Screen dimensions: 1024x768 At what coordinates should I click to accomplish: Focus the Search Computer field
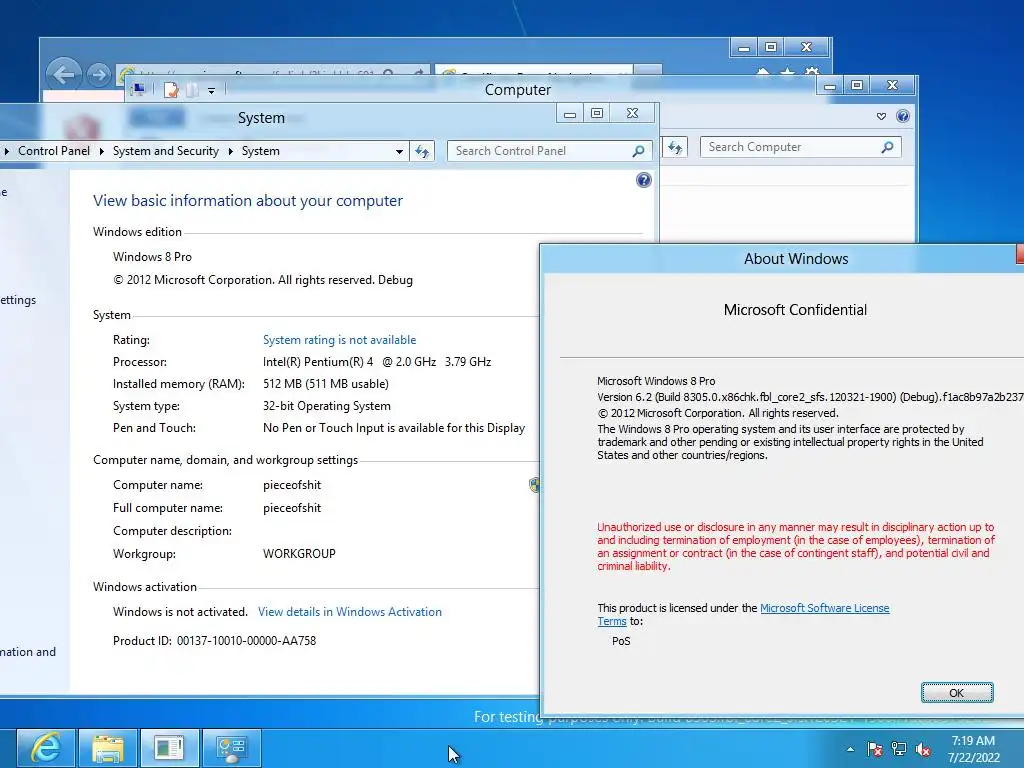pos(801,147)
